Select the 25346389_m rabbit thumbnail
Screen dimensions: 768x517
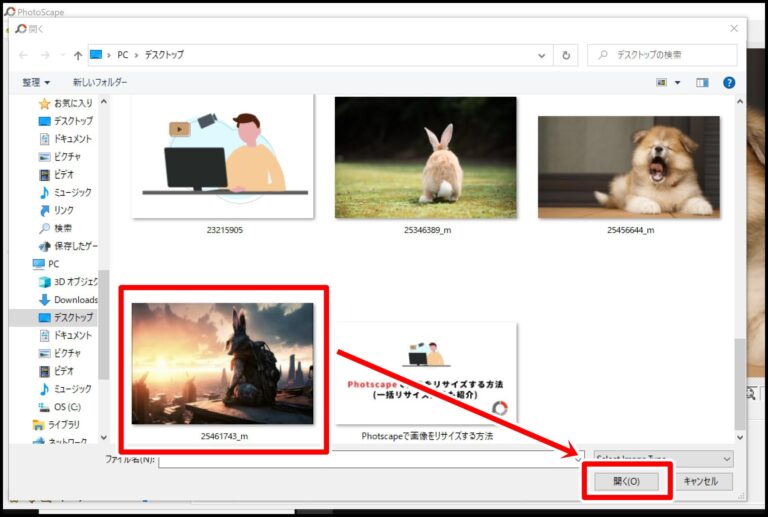[426, 157]
